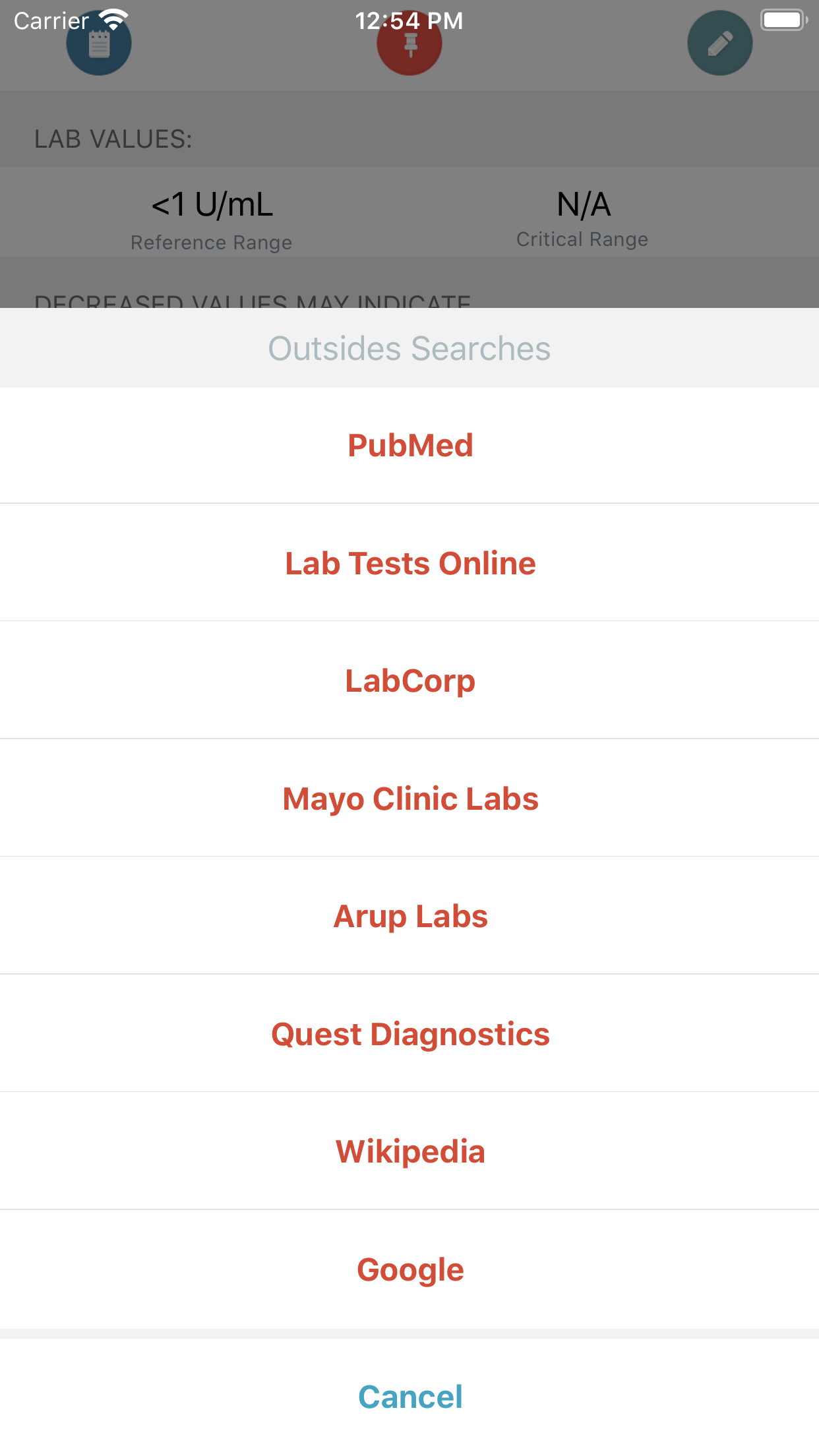Image resolution: width=819 pixels, height=1456 pixels.
Task: Tap the Outsides Searches title
Action: tap(409, 348)
